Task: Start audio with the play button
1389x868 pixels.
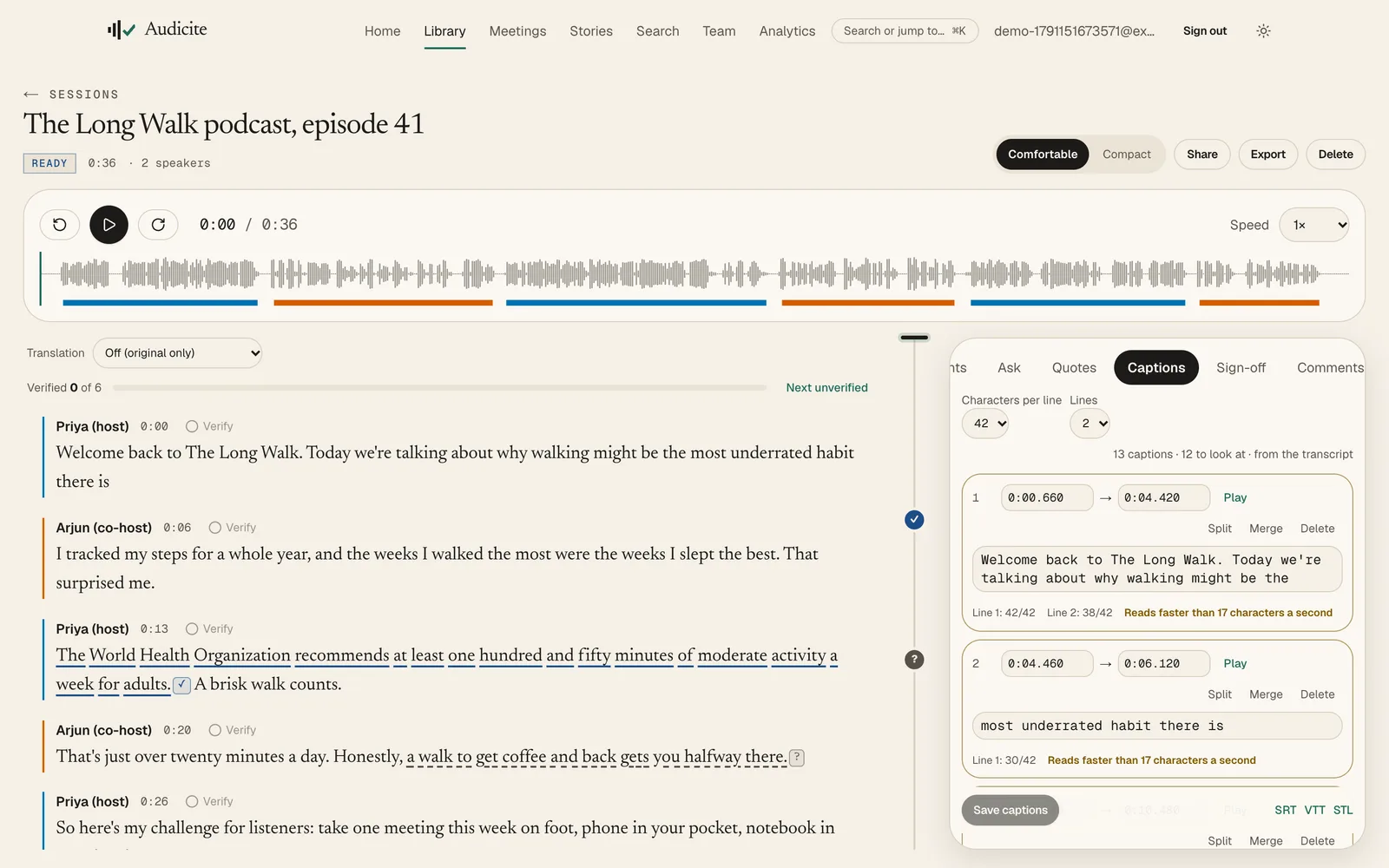Action: pyautogui.click(x=109, y=225)
